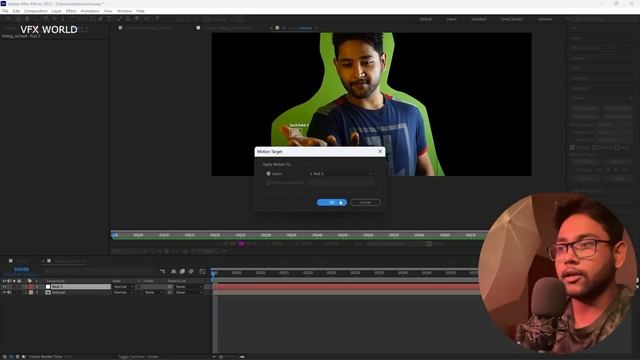
Task: Click the red label color of Null 1
Action: click(x=31, y=287)
